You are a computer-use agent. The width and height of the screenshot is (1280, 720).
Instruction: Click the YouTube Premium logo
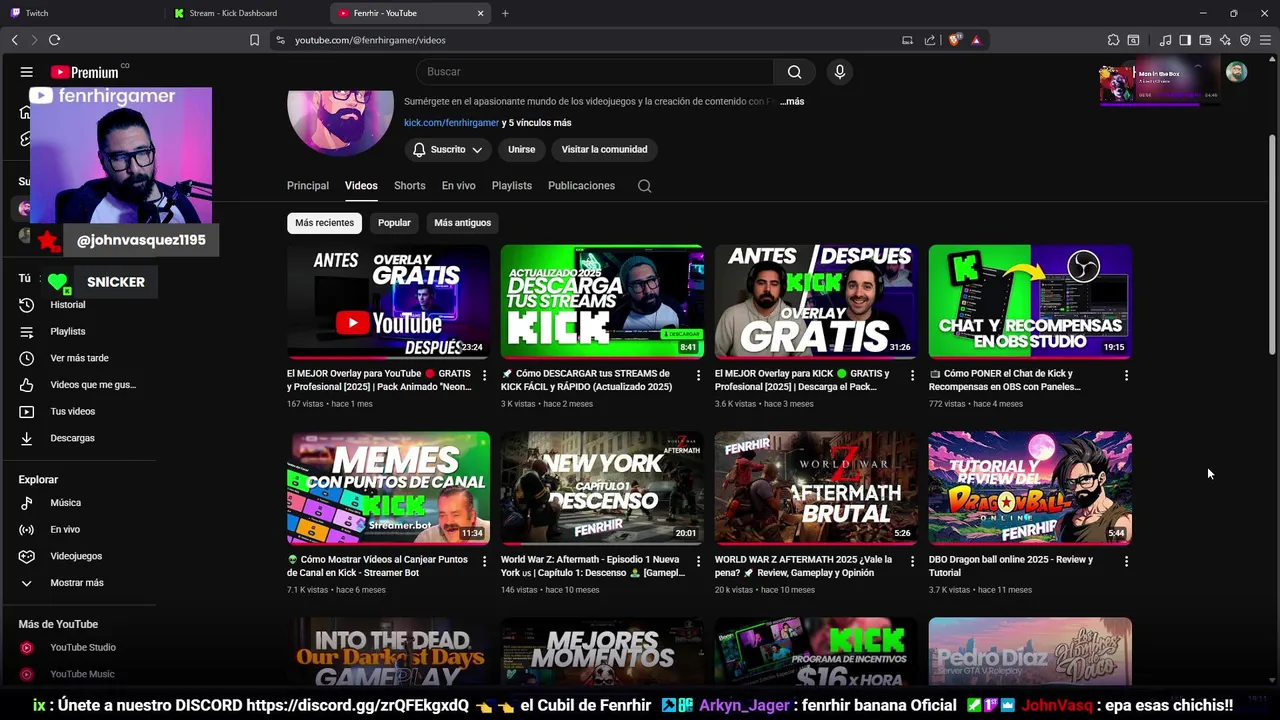coord(85,72)
